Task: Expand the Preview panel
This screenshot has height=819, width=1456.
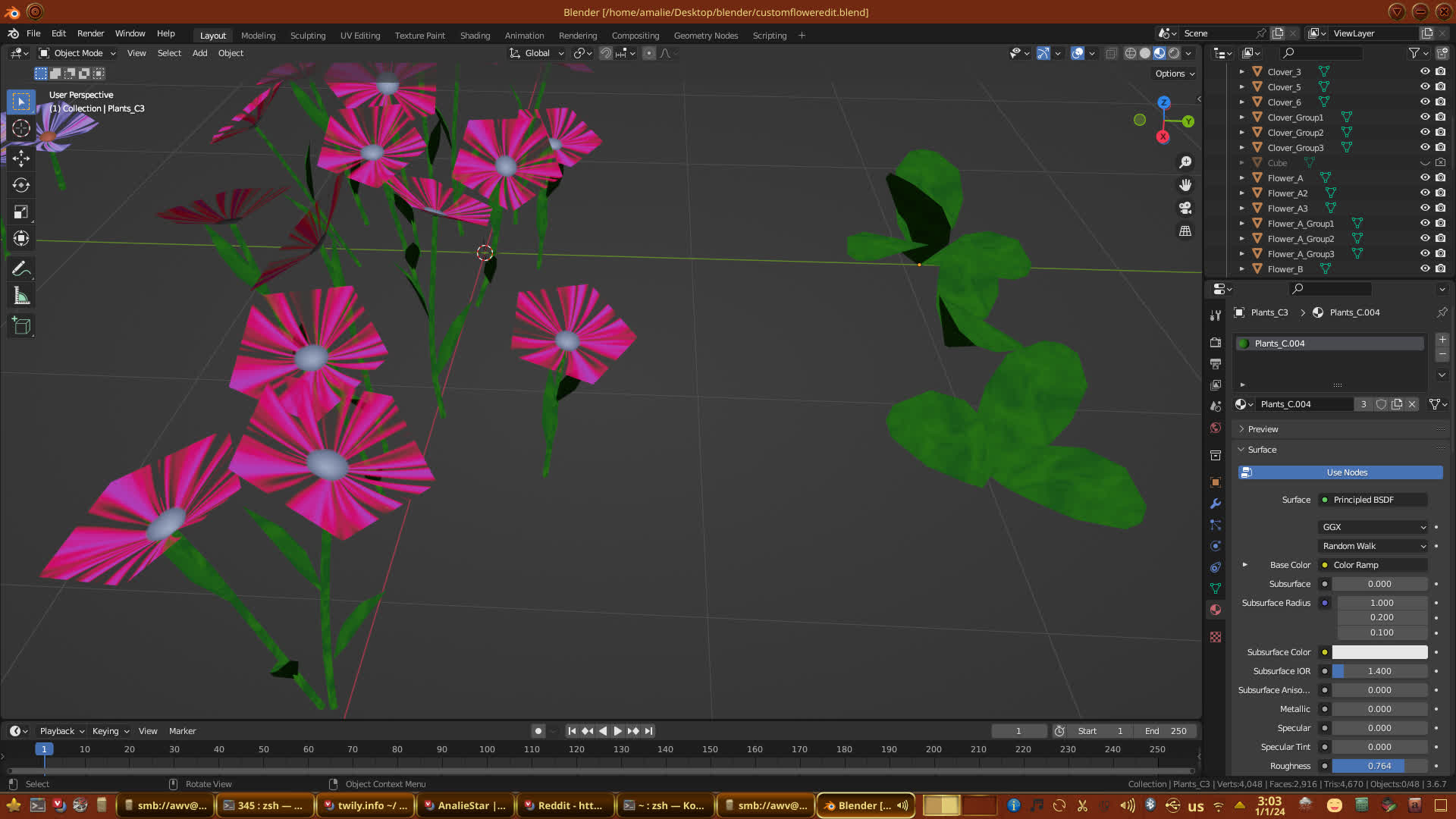Action: [x=1263, y=429]
